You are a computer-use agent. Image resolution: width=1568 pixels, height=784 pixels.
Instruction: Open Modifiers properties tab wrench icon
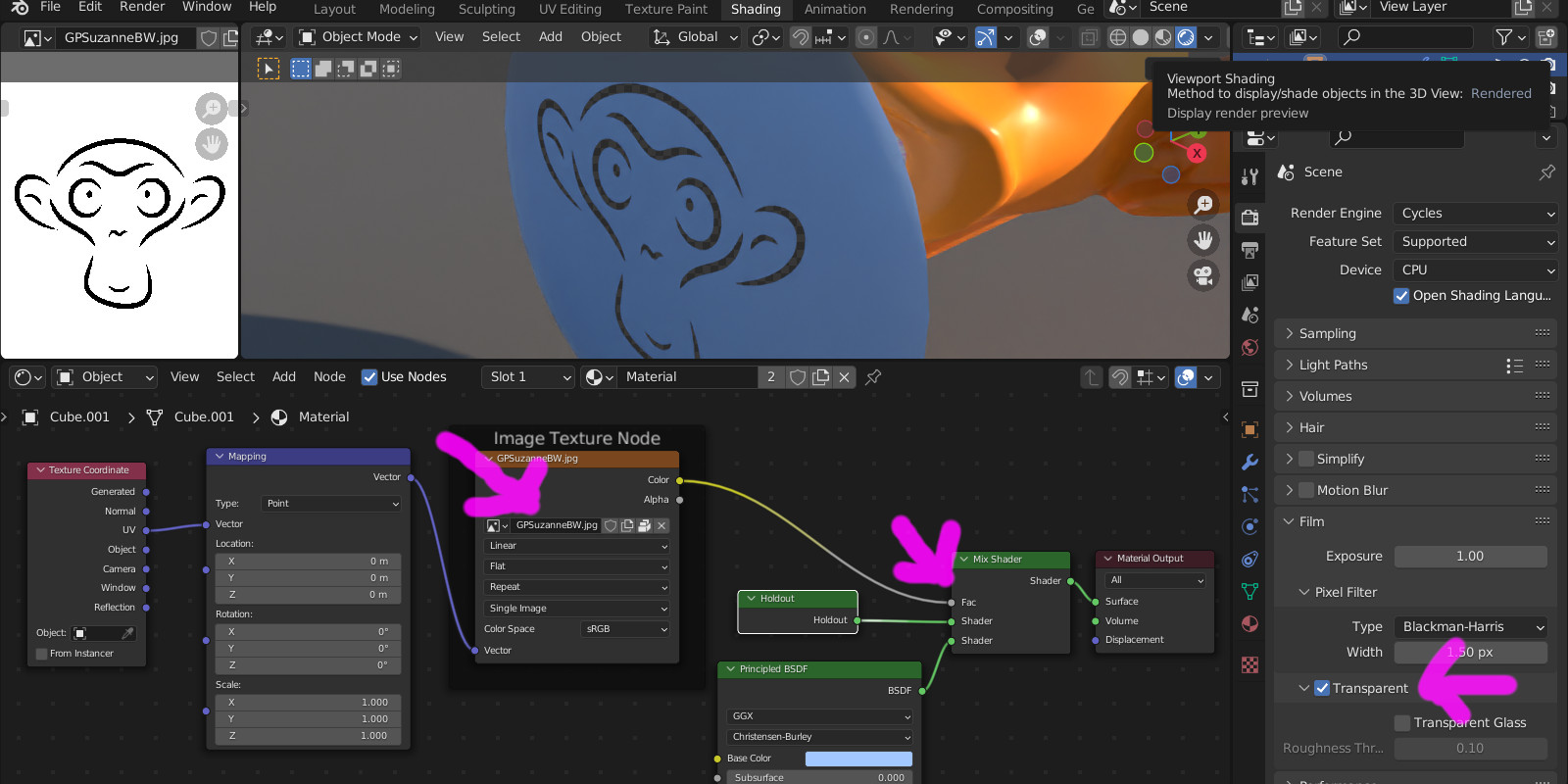pyautogui.click(x=1249, y=462)
